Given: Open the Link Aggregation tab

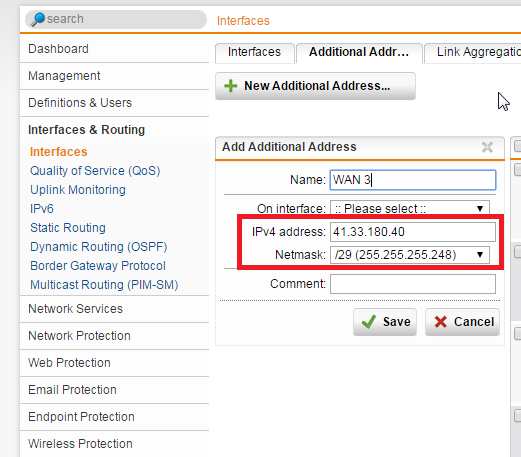Looking at the screenshot, I should pyautogui.click(x=473, y=53).
